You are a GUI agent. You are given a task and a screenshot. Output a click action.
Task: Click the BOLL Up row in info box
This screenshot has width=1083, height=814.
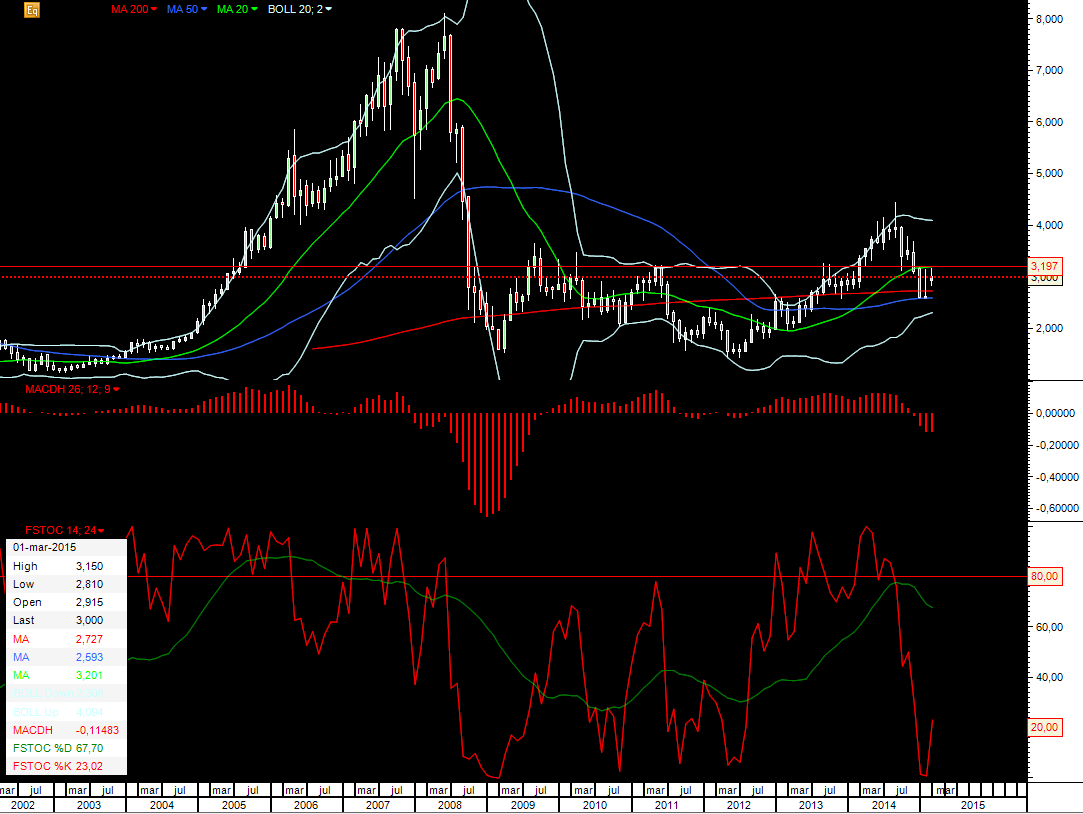pyautogui.click(x=66, y=712)
